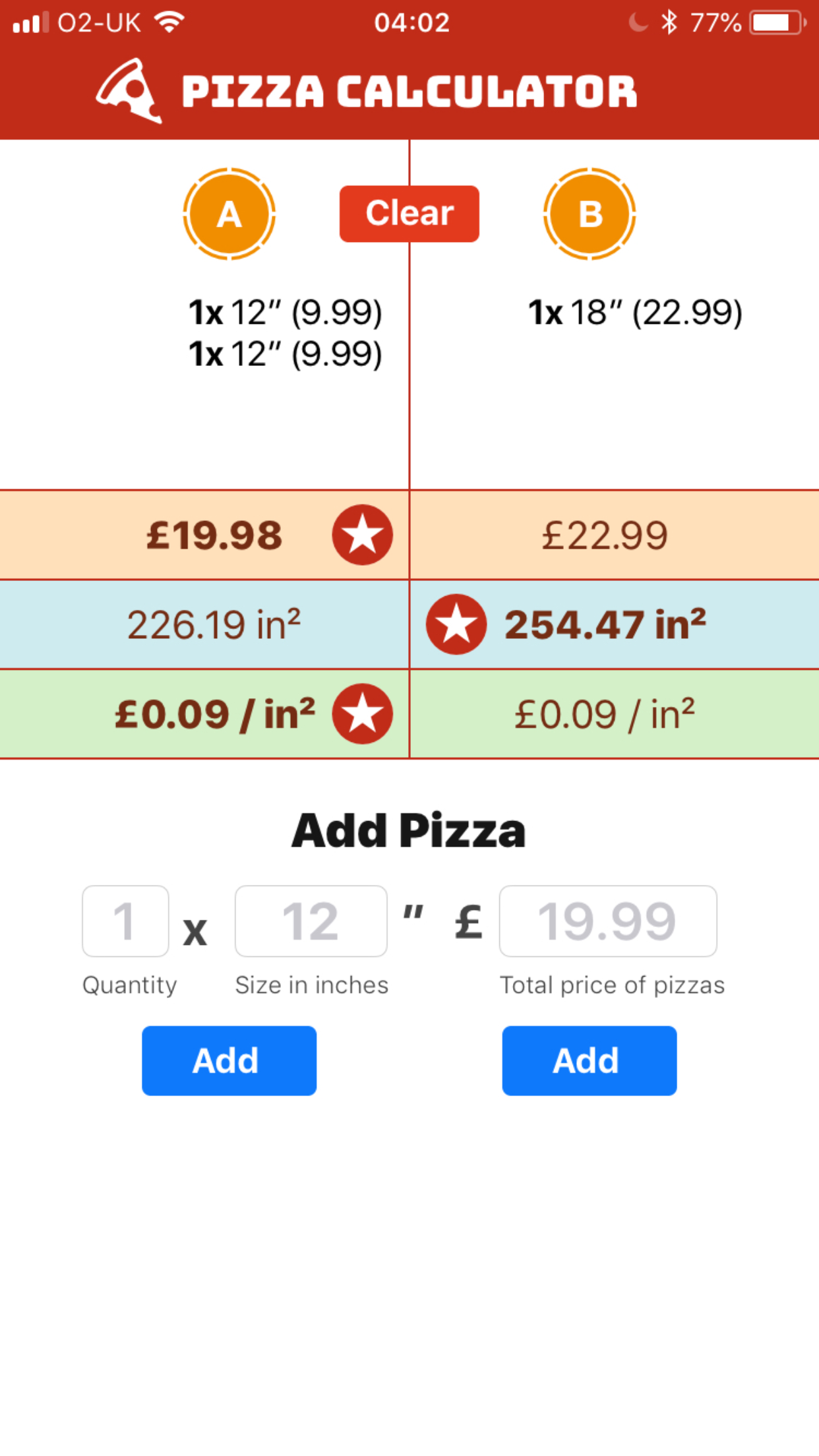Tap the 226.19 in² area for column A

[x=214, y=624]
